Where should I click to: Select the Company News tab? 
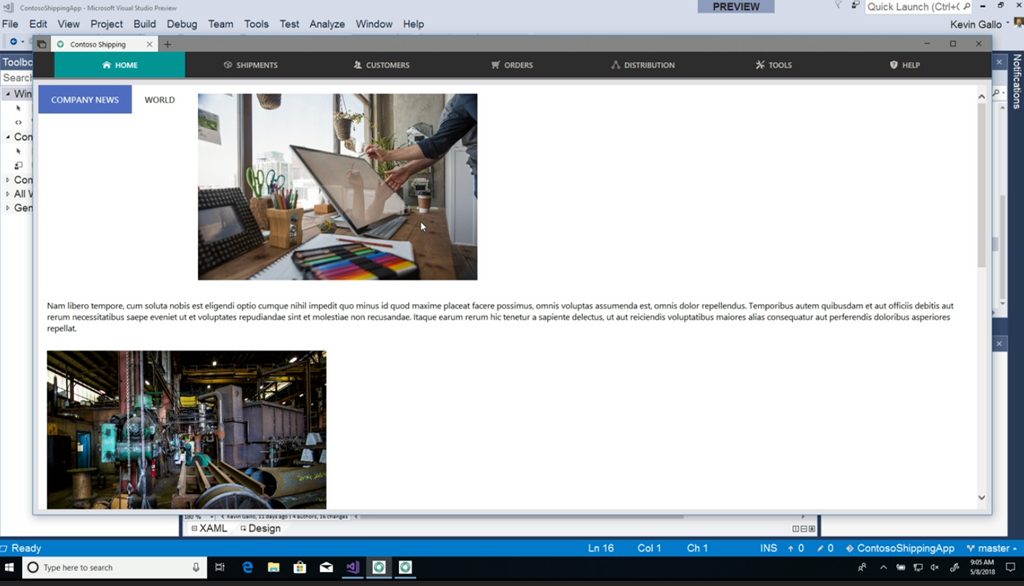click(x=85, y=100)
